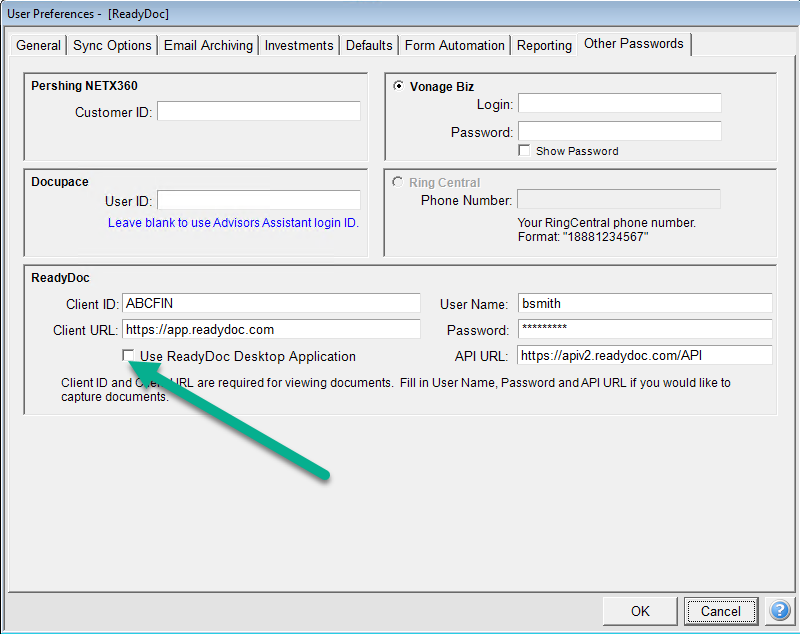Go to the Reporting tab
This screenshot has height=634, width=800.
(x=544, y=45)
